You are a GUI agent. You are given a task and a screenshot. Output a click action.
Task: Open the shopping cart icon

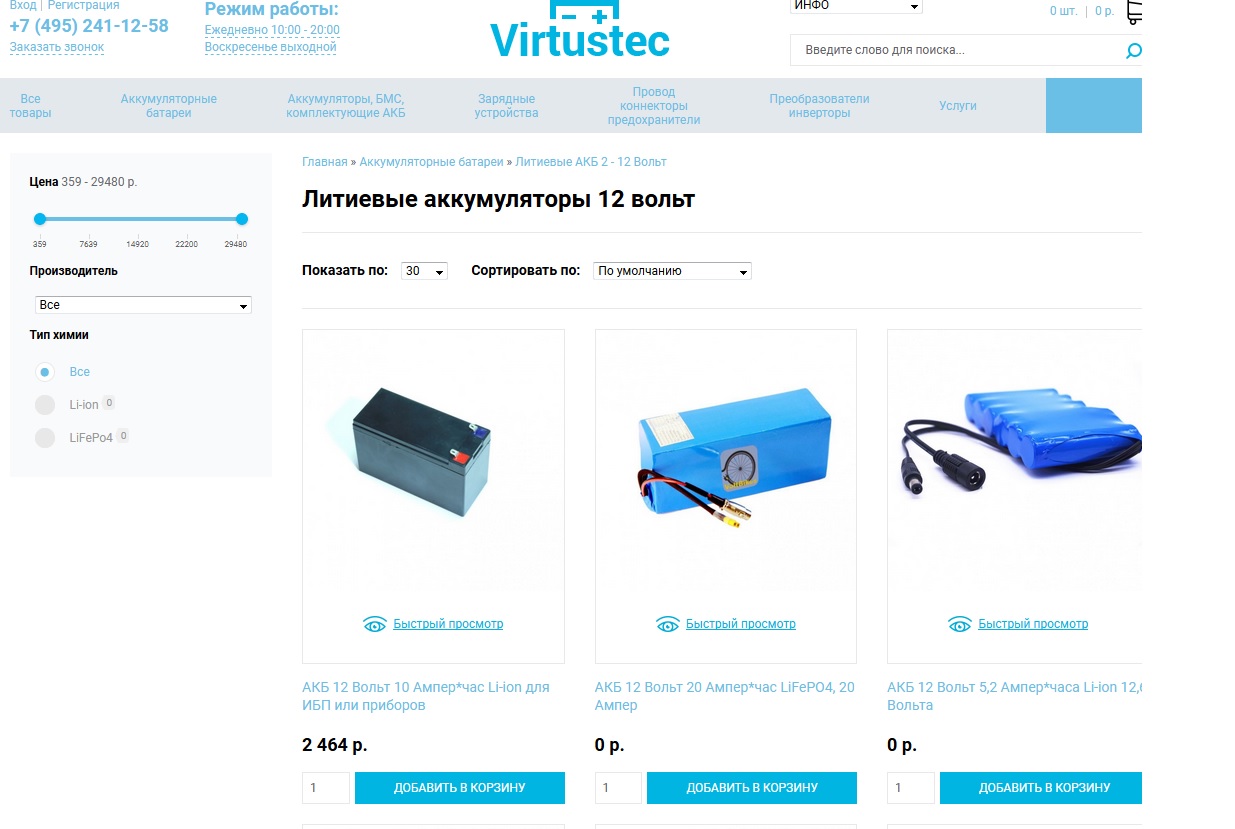pos(1134,11)
